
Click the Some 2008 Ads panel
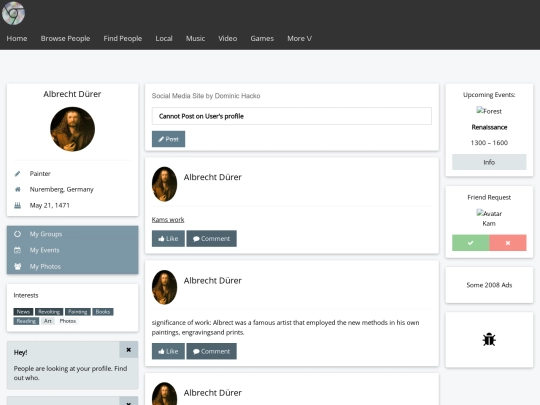pos(489,285)
